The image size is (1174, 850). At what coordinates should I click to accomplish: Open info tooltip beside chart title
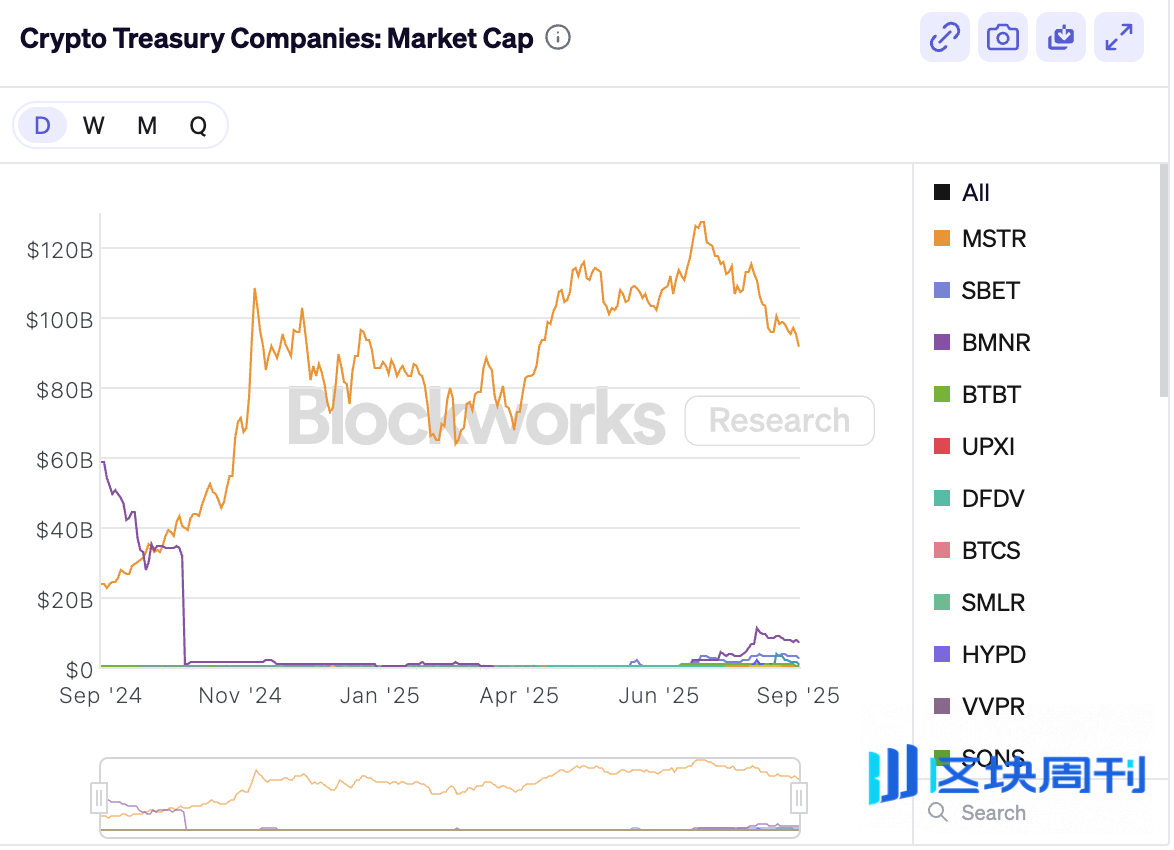(x=558, y=37)
